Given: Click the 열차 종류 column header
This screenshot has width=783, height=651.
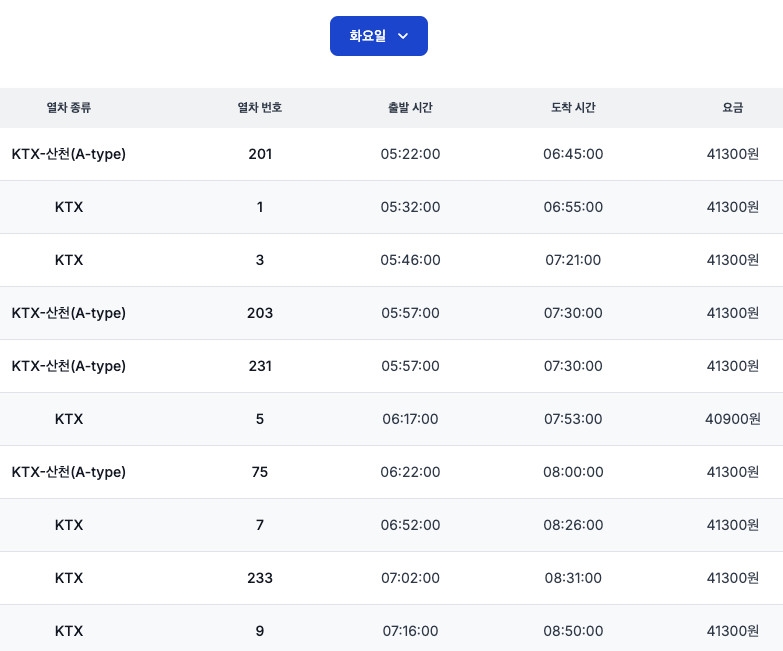Looking at the screenshot, I should click(x=69, y=108).
